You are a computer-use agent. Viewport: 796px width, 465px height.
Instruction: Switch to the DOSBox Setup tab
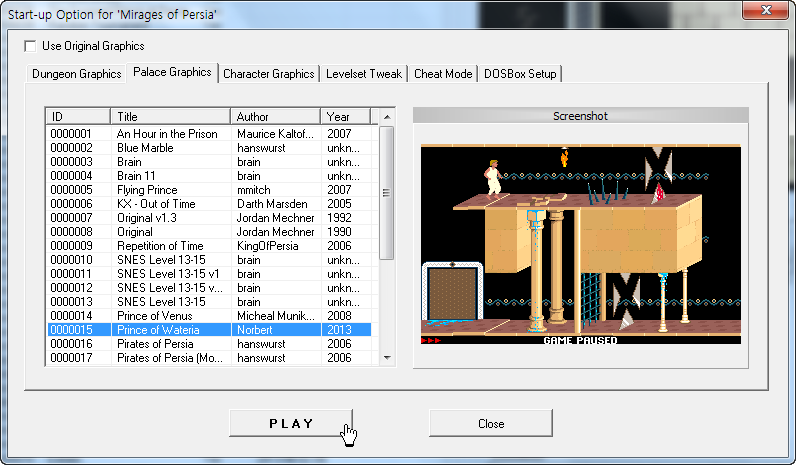(520, 74)
